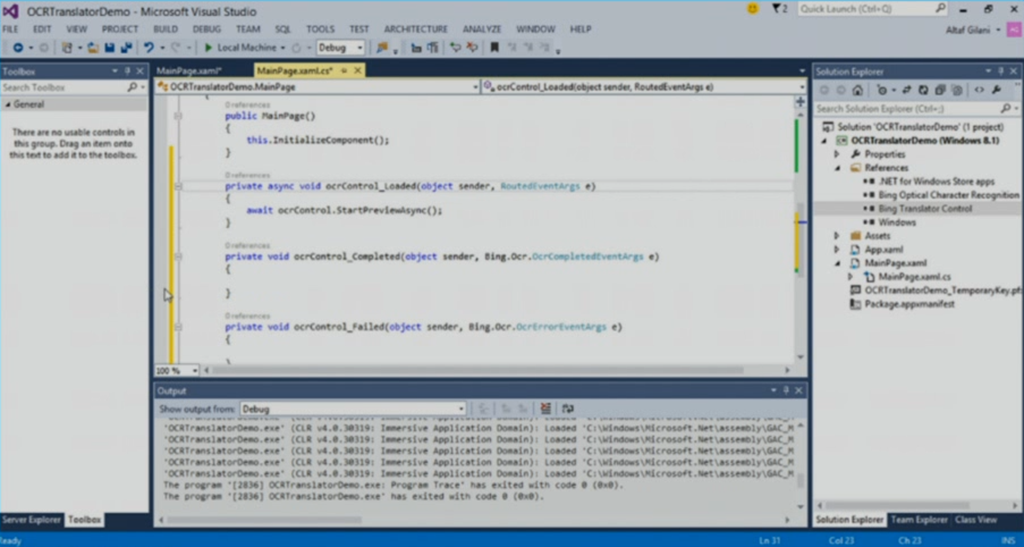Close the MainPage.xaml.cs tab
1024x547 pixels.
(x=357, y=70)
